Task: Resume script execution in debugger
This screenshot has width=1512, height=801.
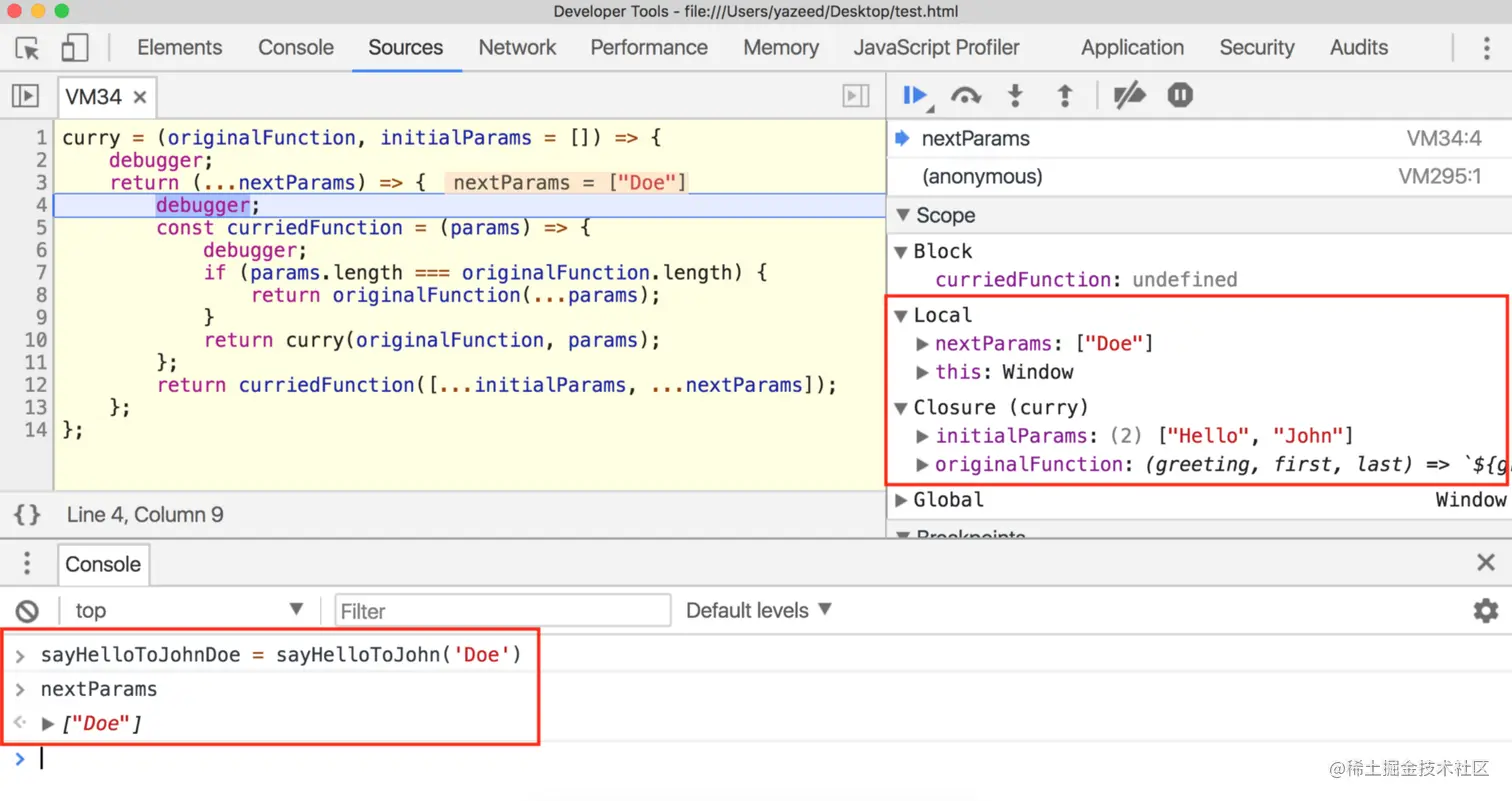Action: click(916, 96)
